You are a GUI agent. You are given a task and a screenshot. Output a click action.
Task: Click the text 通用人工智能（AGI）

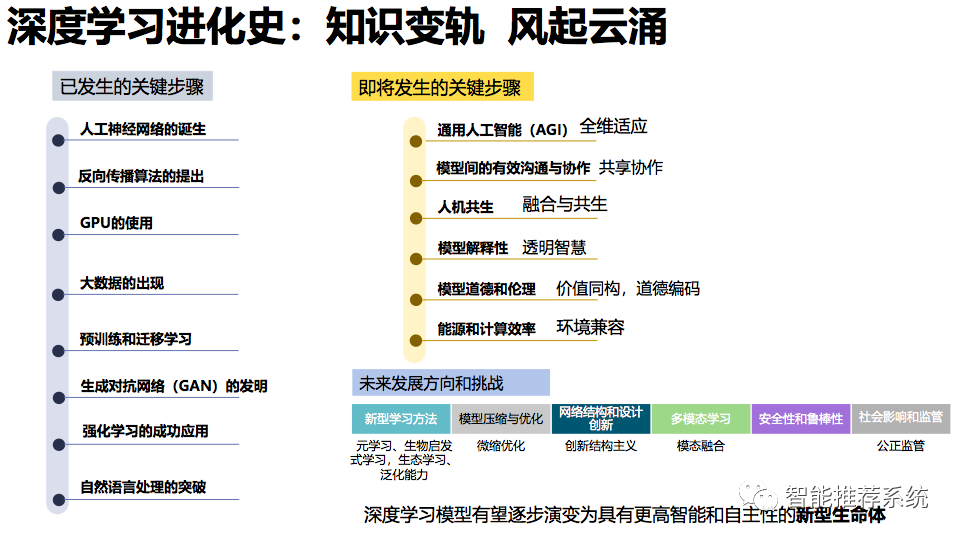point(503,130)
